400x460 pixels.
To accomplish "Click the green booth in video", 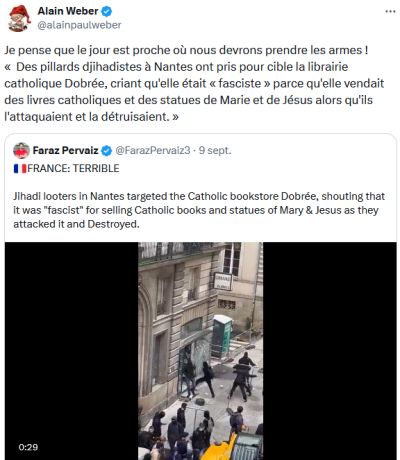I will coord(222,336).
